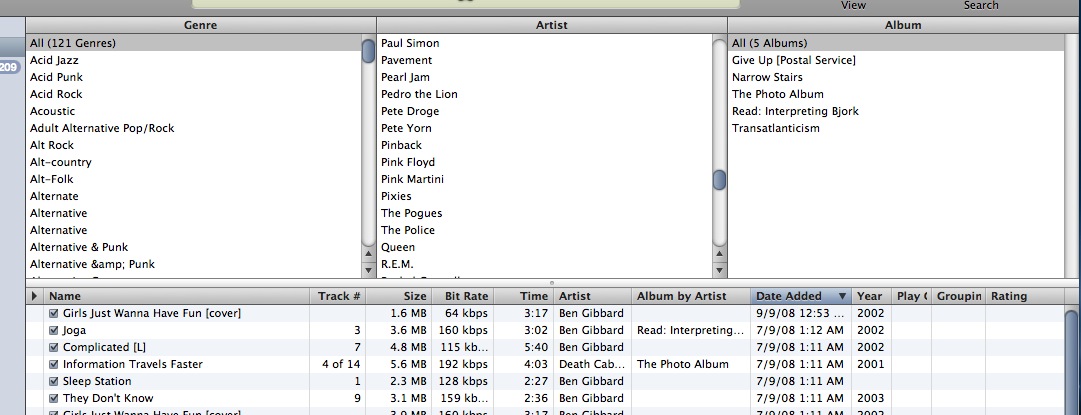
Task: Uncheck the Joga track checkbox
Action: point(54,330)
